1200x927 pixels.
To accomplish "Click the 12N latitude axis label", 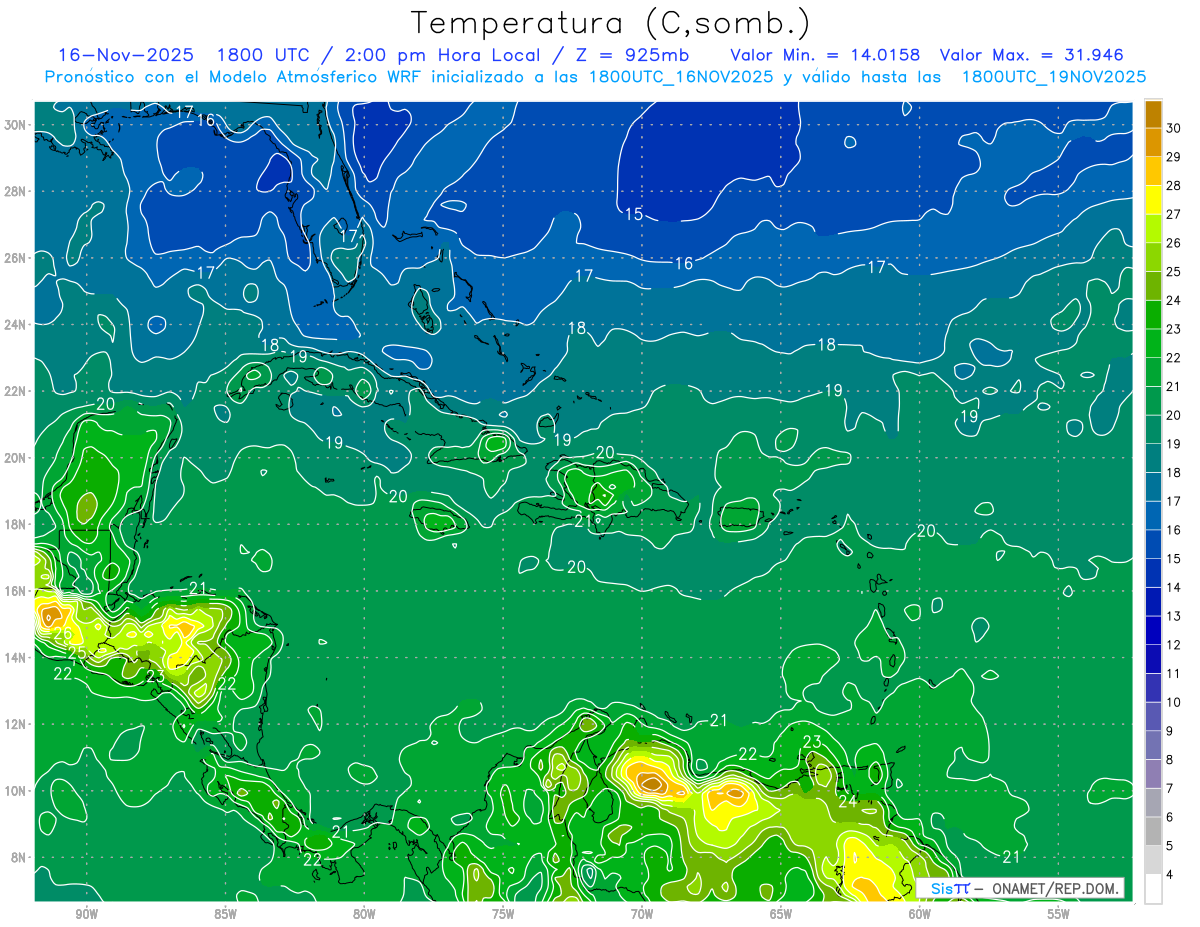I will point(15,724).
